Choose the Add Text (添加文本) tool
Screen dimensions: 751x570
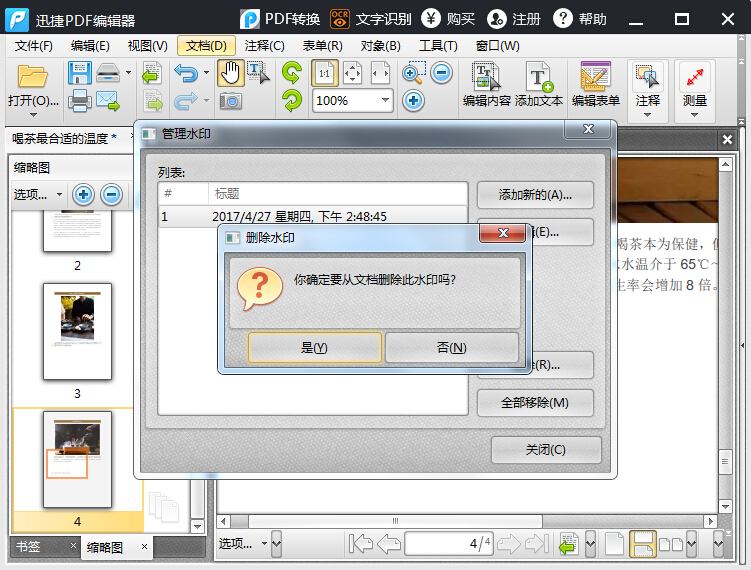[539, 84]
